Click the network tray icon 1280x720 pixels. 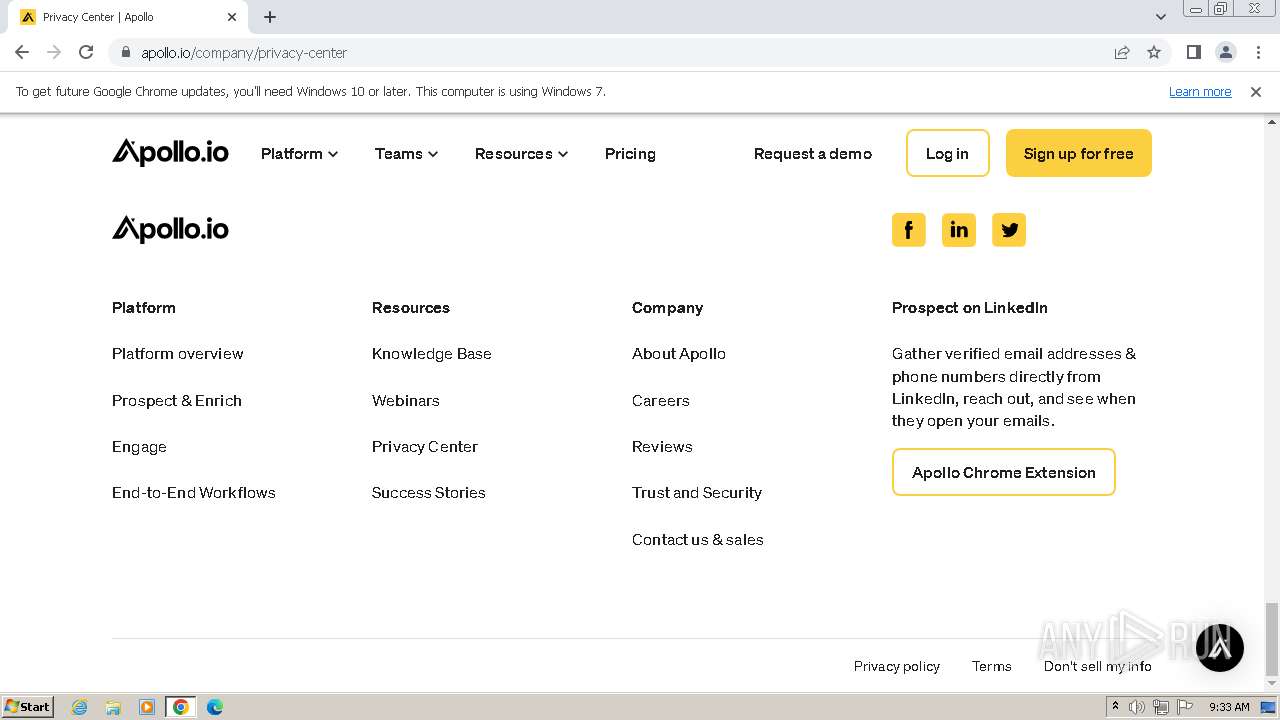[x=1161, y=707]
